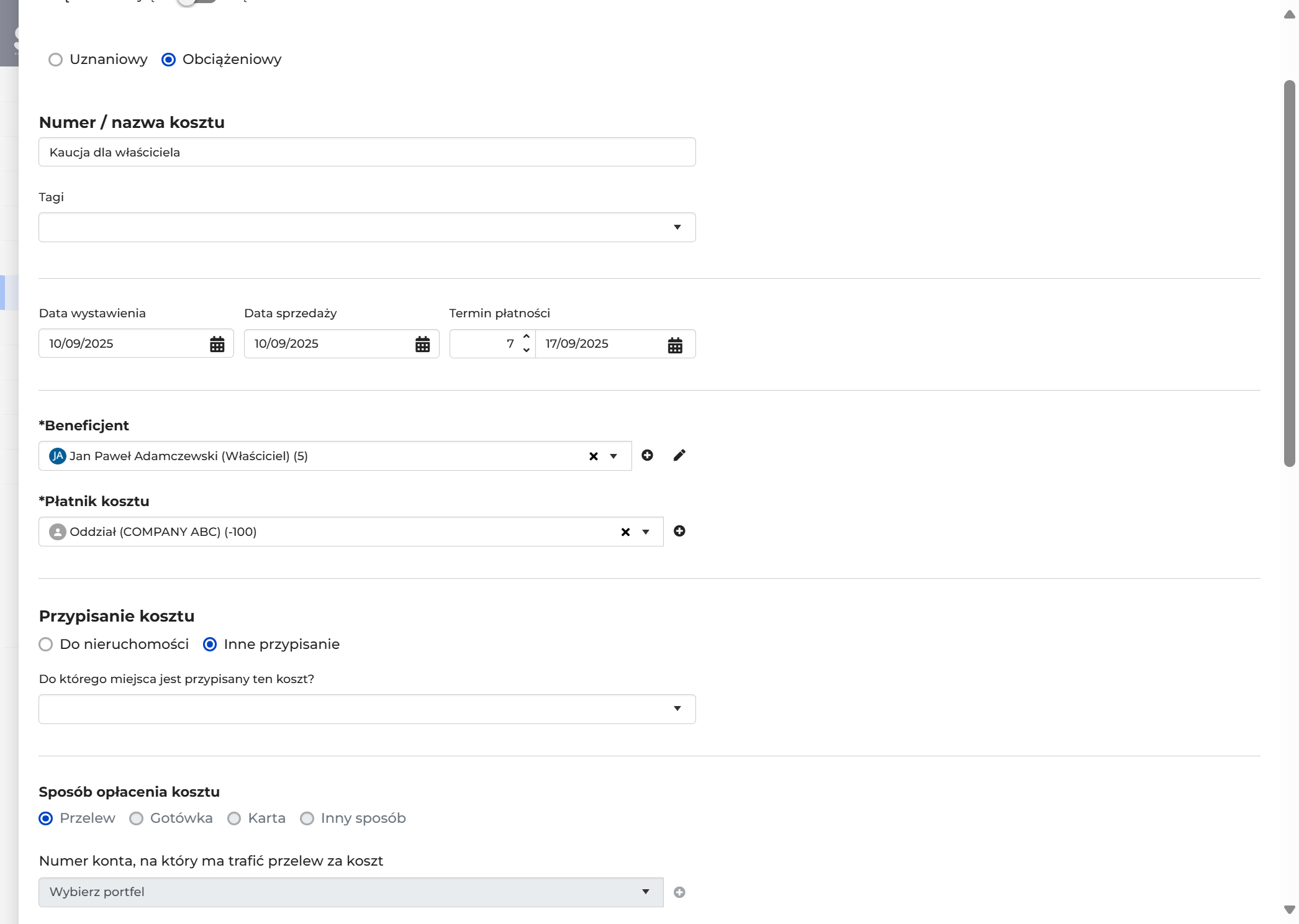Choose Inne przypisanie assignment
1299x924 pixels.
point(210,645)
